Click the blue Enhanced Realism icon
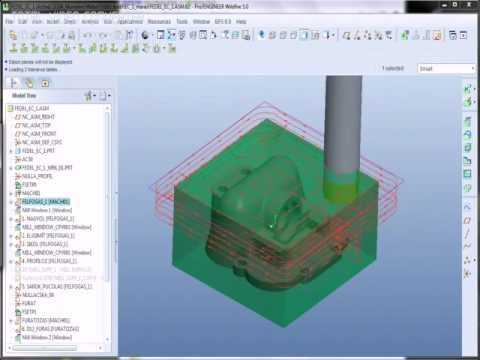 (262, 35)
